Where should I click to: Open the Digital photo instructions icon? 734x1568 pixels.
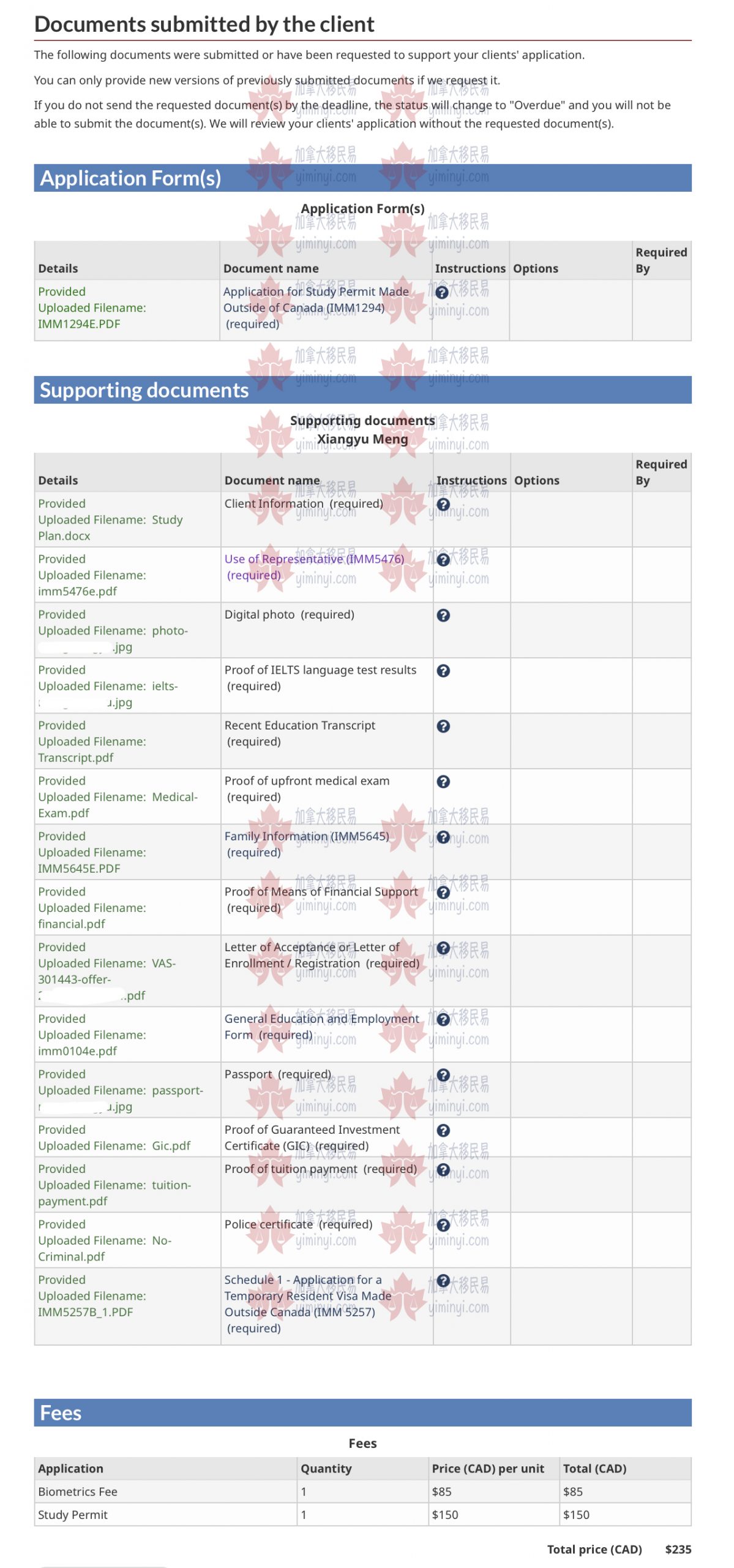tap(443, 616)
